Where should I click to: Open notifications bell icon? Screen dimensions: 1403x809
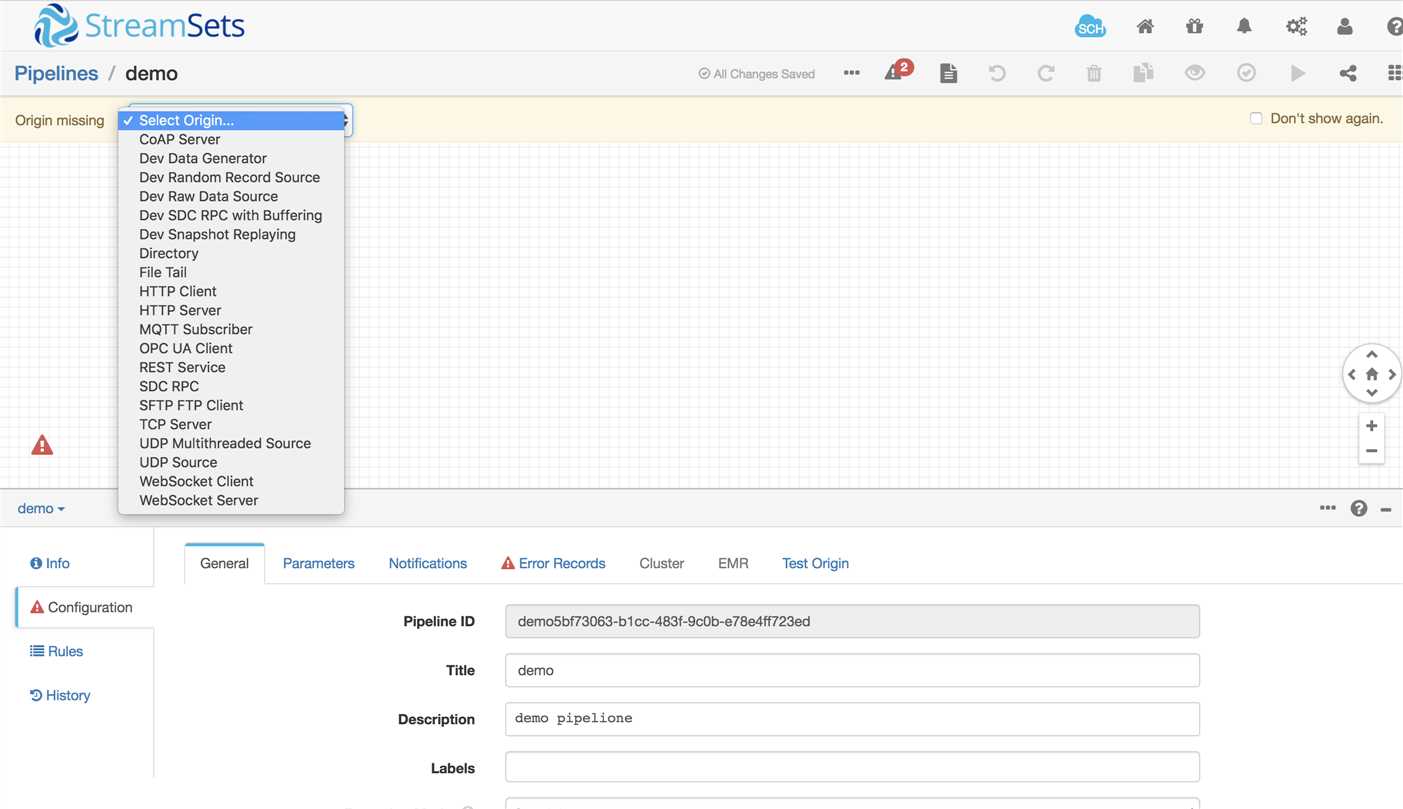1244,27
